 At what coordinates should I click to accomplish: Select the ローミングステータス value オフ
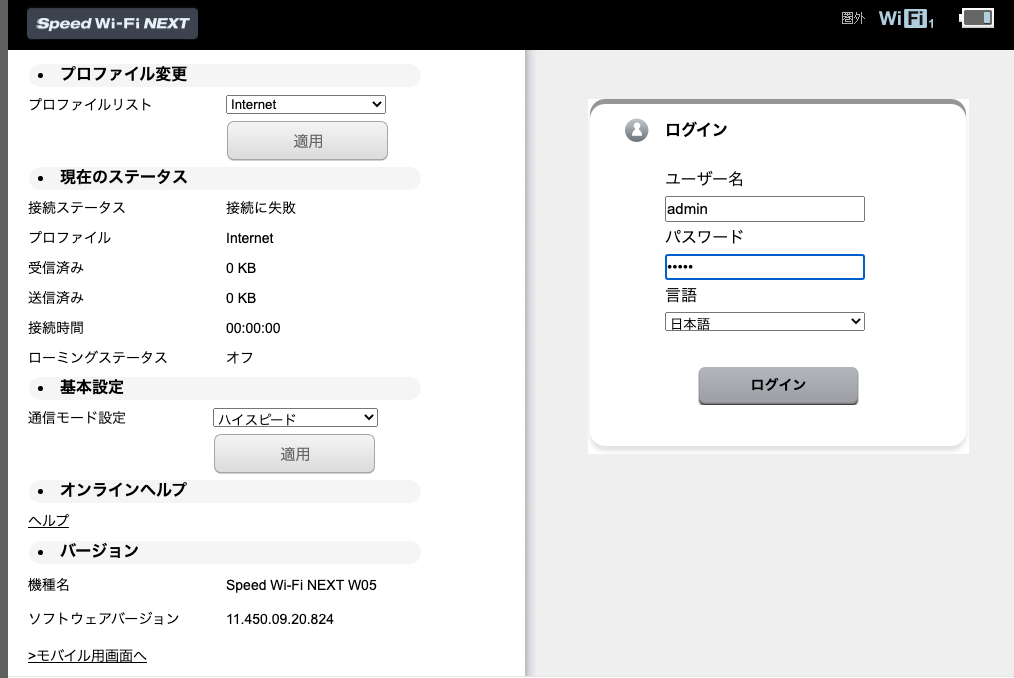point(239,358)
